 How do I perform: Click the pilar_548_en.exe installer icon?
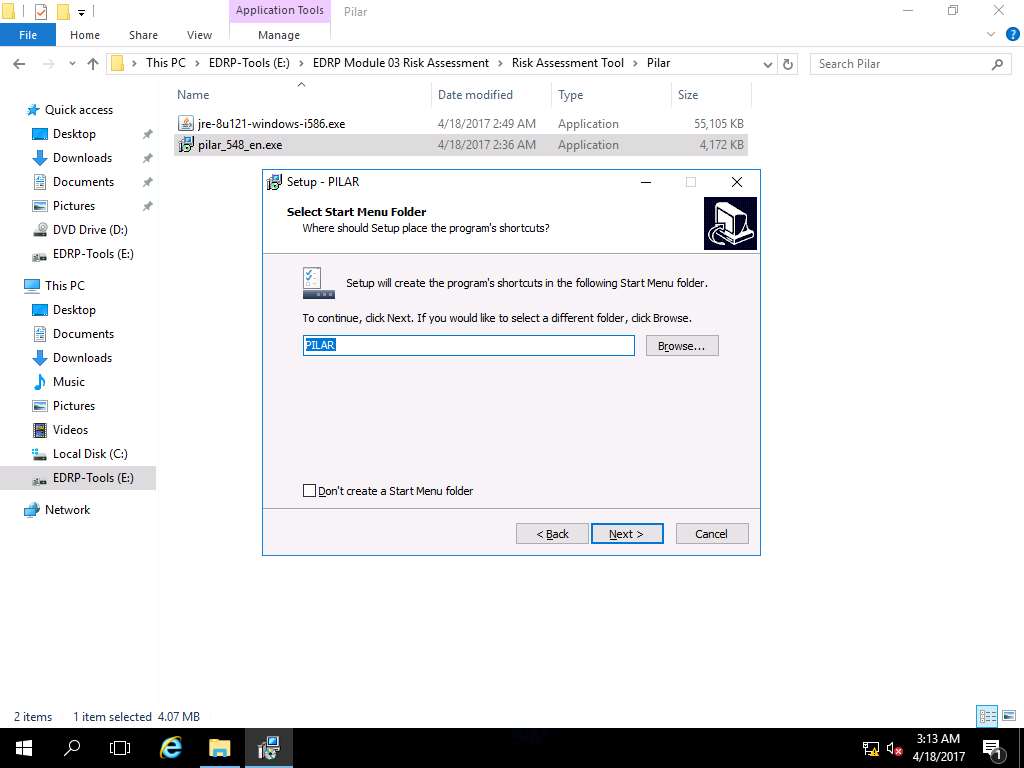point(186,144)
